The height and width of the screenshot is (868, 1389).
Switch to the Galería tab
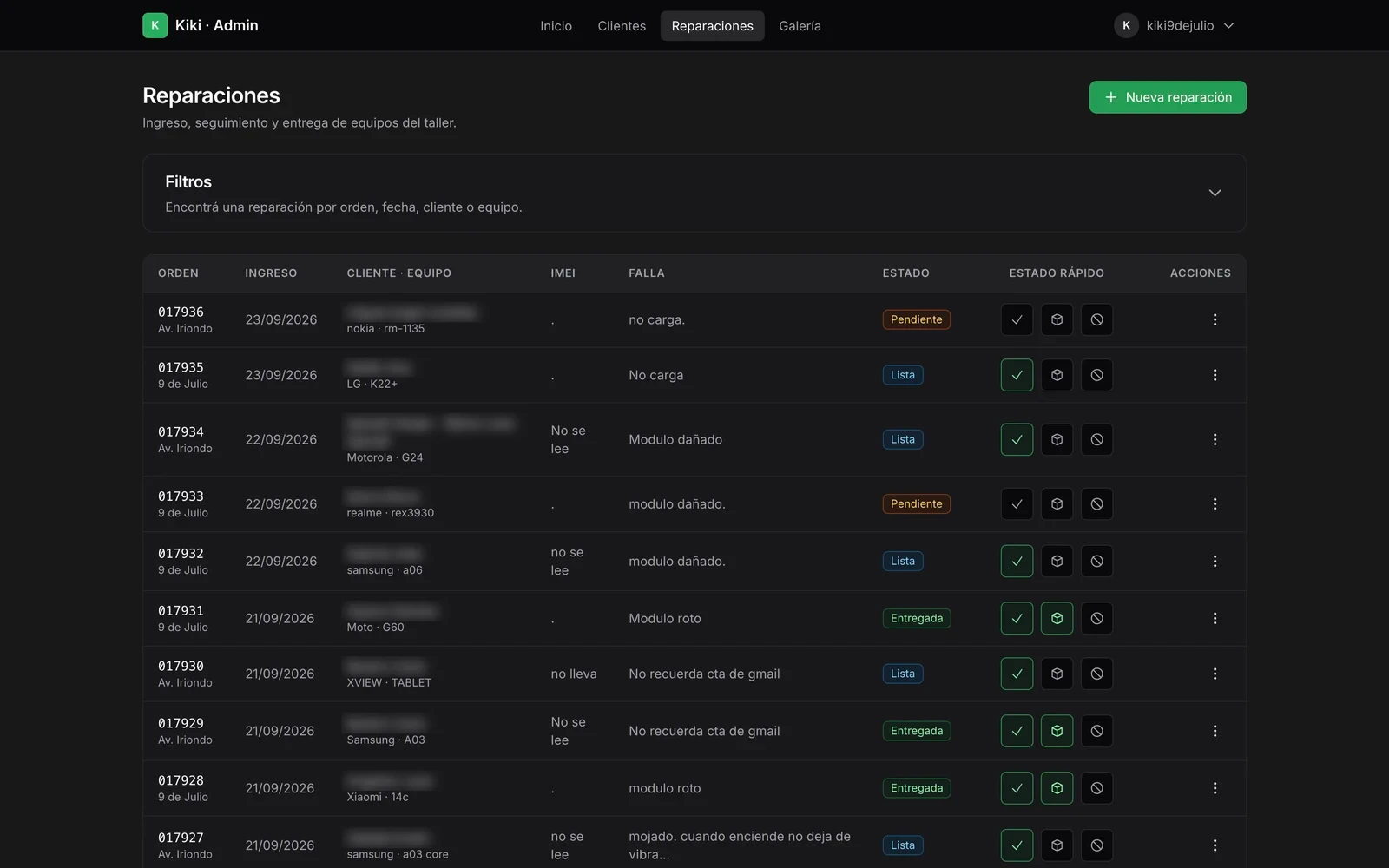tap(800, 25)
